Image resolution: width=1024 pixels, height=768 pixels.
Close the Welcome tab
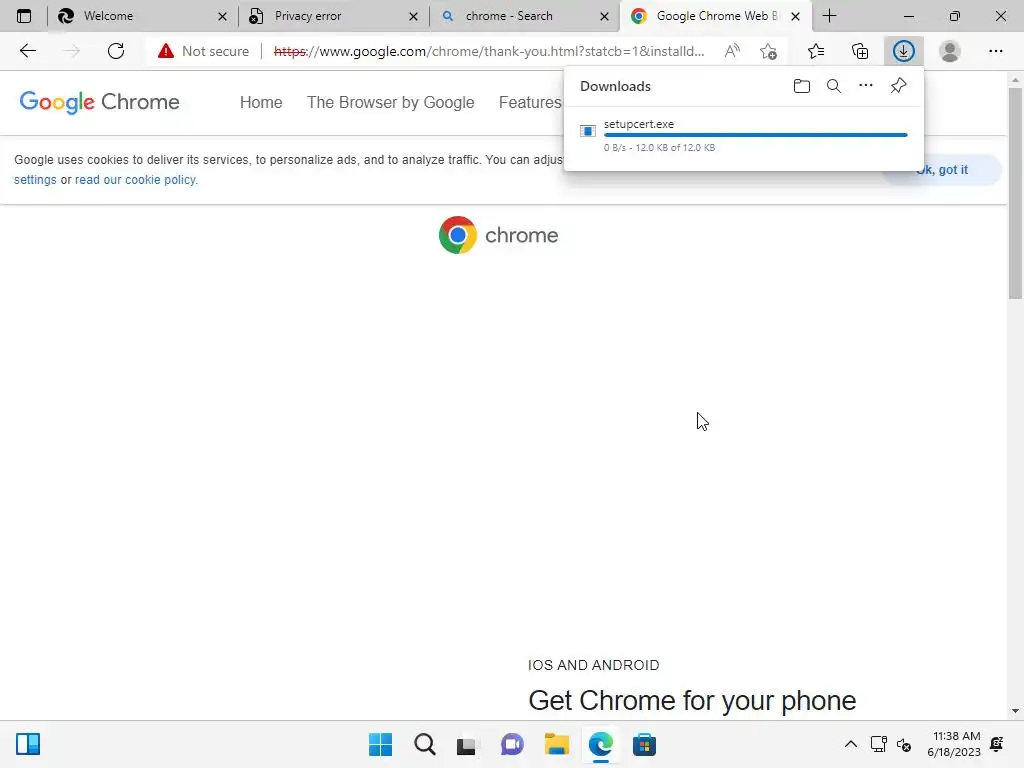[x=222, y=16]
